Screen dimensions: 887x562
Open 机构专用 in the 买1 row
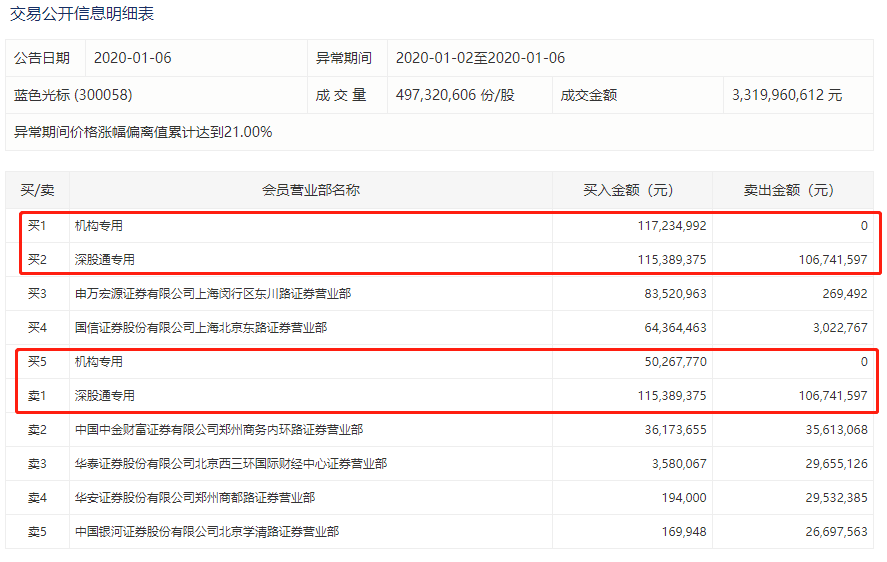(x=99, y=226)
